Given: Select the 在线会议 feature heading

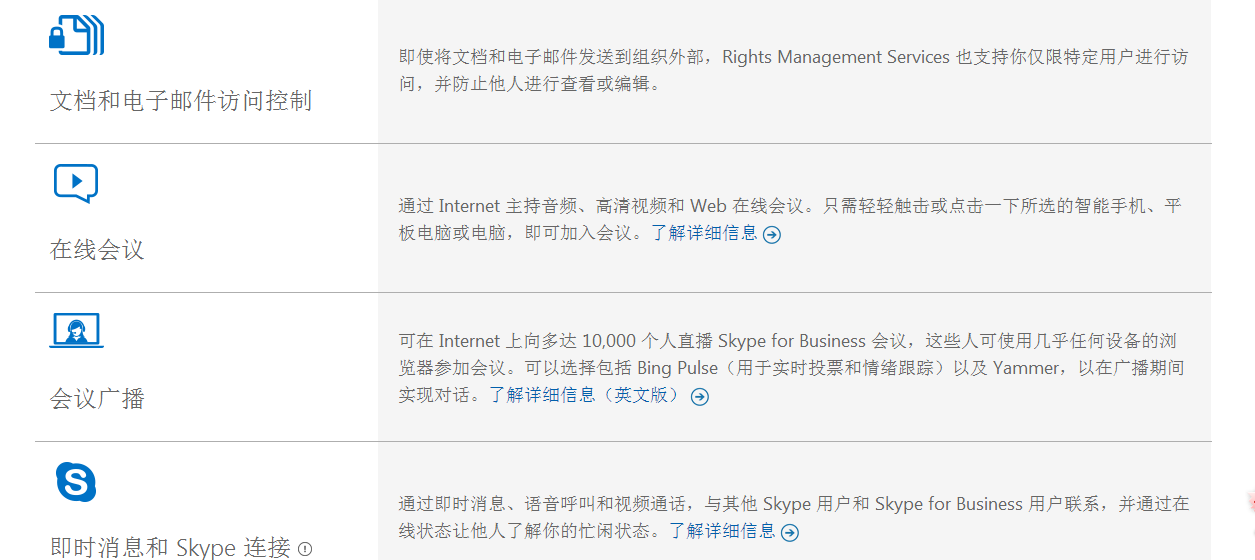Looking at the screenshot, I should click(97, 250).
